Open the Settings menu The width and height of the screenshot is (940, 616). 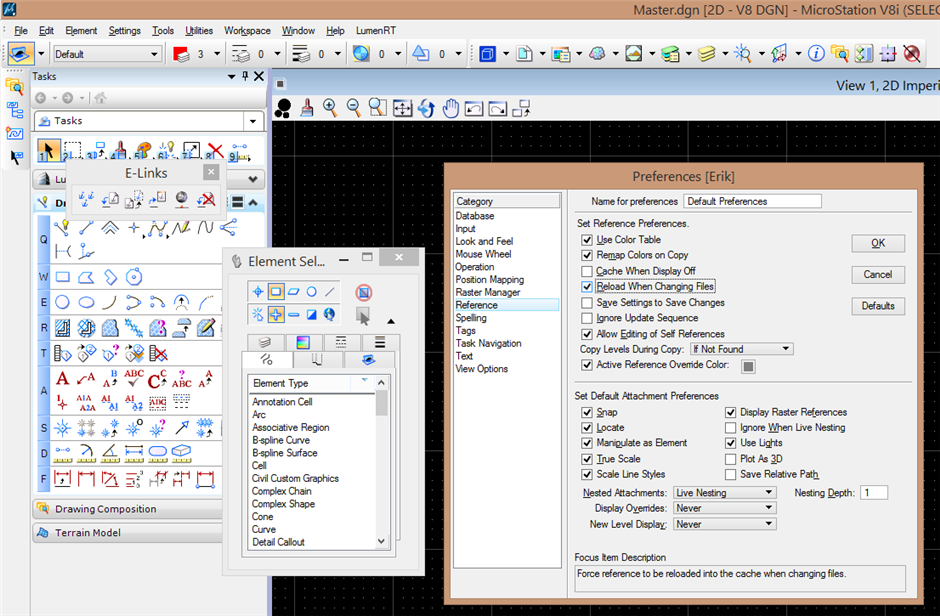[x=125, y=31]
